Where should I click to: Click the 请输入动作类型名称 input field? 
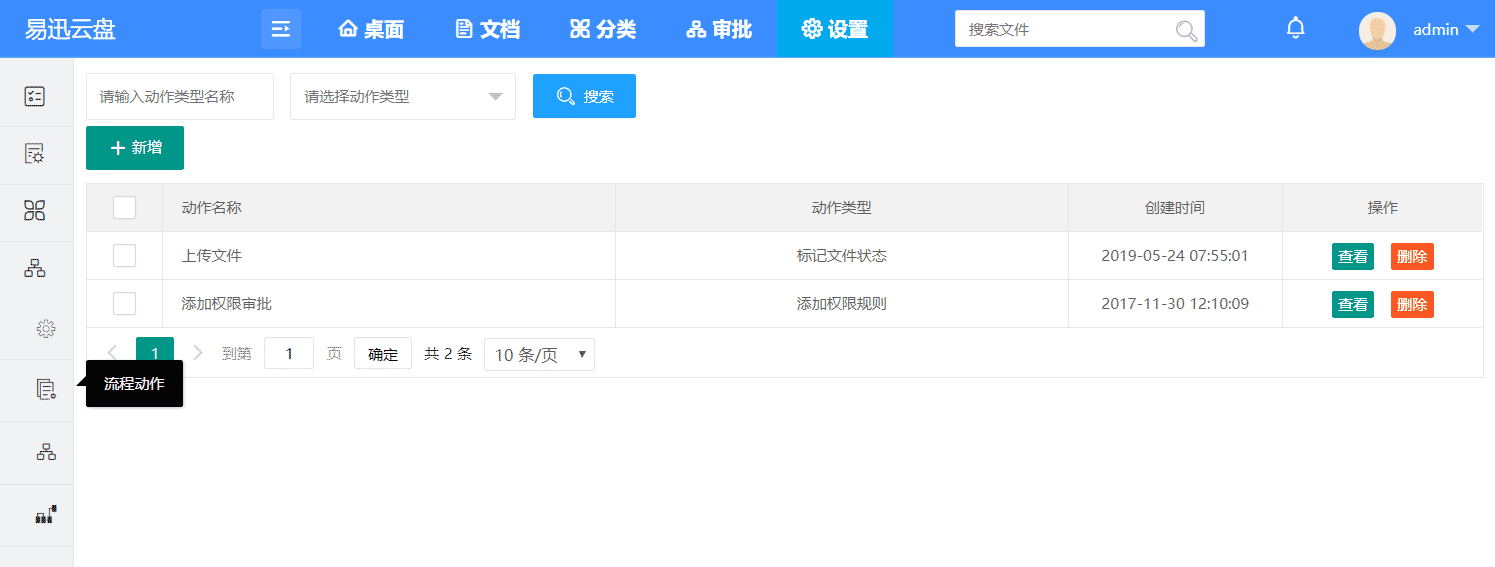(x=179, y=97)
